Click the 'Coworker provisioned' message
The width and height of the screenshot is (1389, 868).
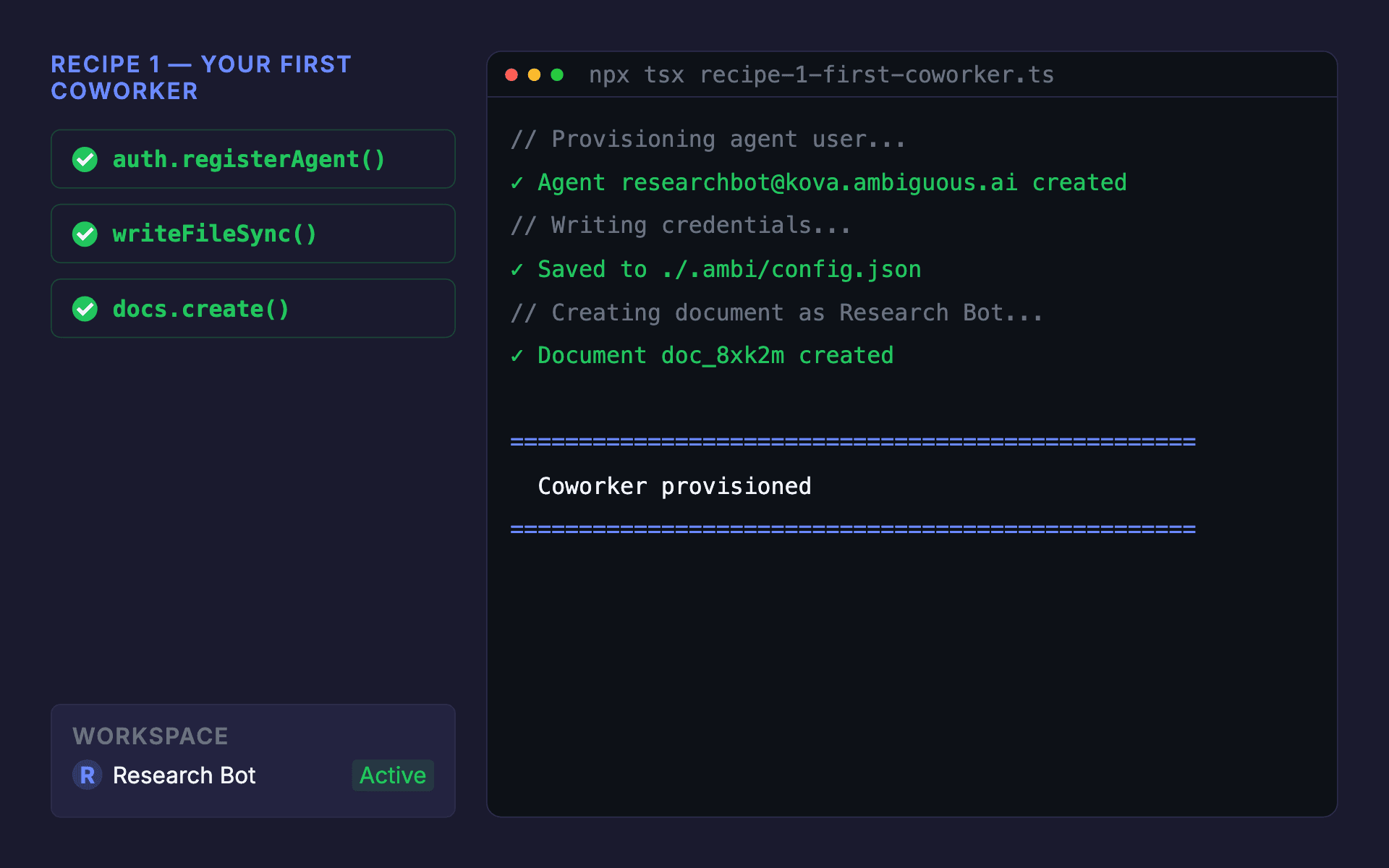point(674,486)
